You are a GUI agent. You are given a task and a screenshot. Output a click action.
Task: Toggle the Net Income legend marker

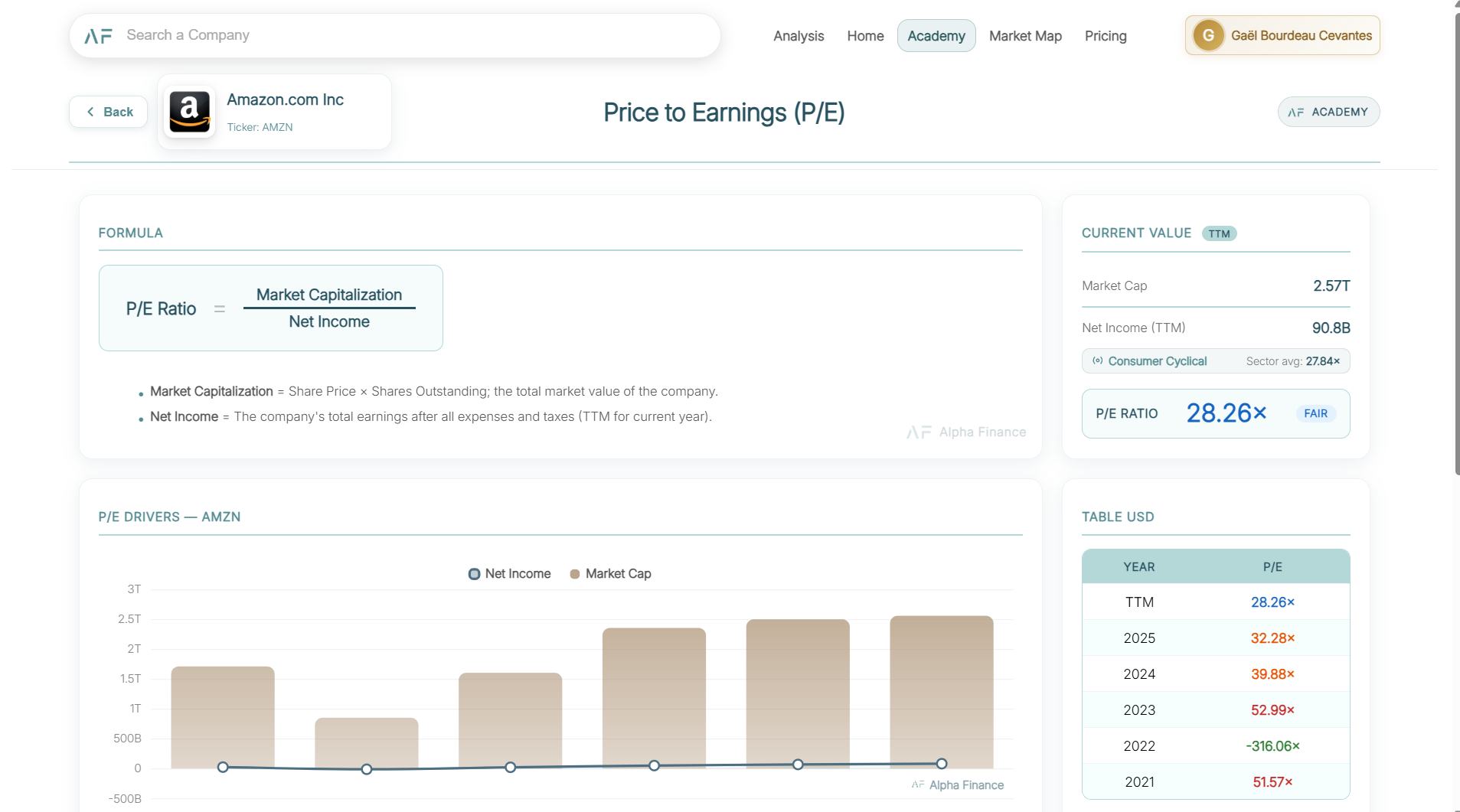(474, 574)
